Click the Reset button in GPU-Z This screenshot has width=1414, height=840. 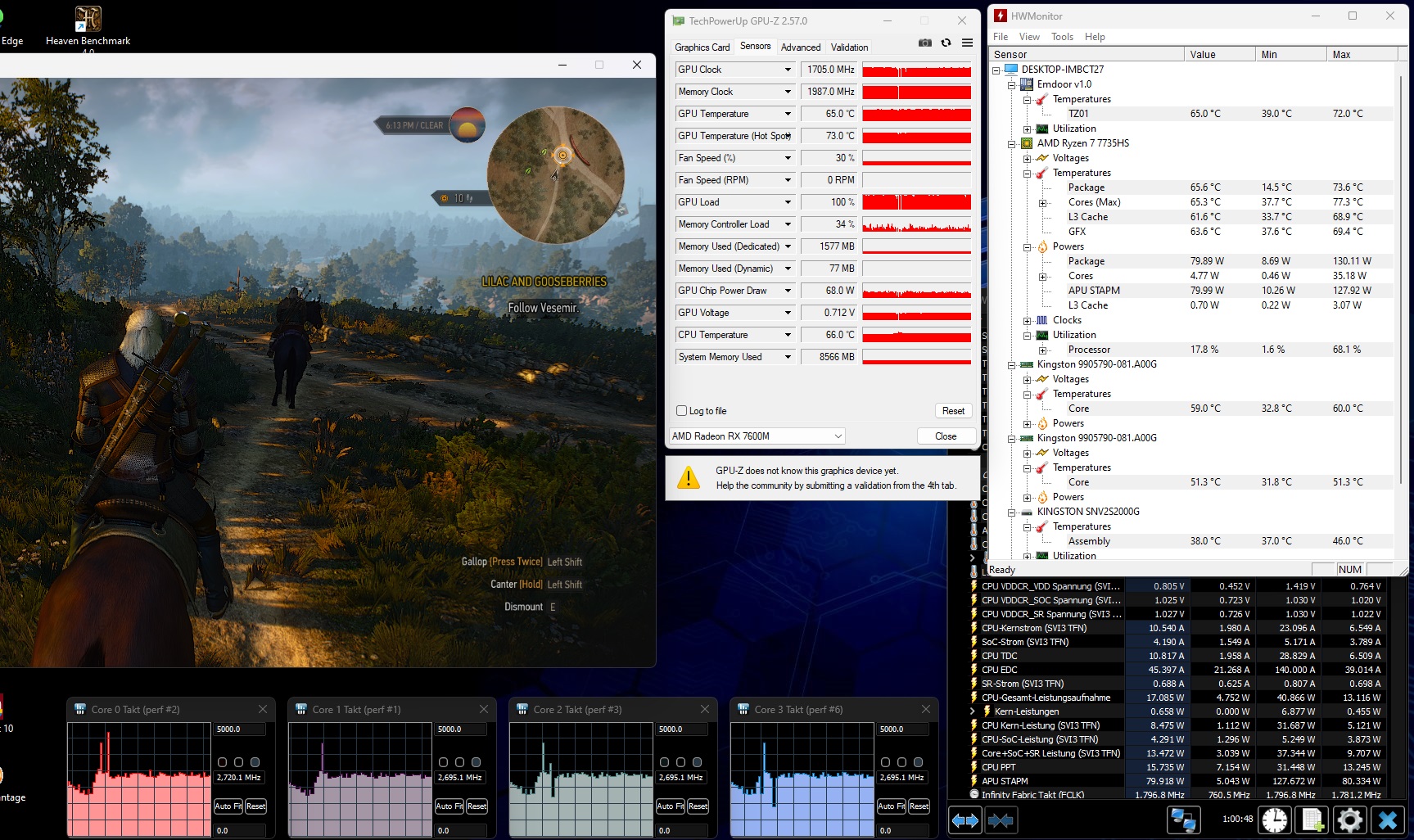[x=953, y=411]
